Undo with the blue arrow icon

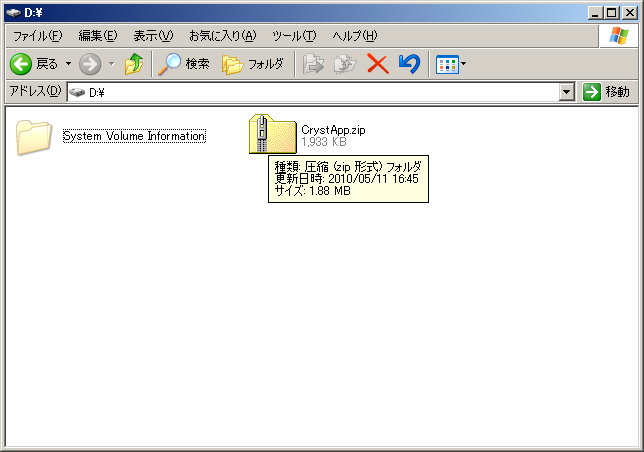click(409, 64)
